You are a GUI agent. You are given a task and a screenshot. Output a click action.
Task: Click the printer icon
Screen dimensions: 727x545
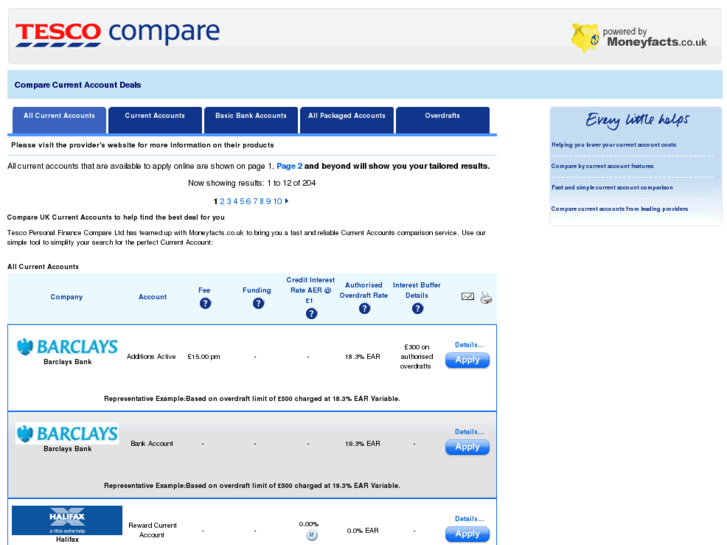click(x=486, y=297)
